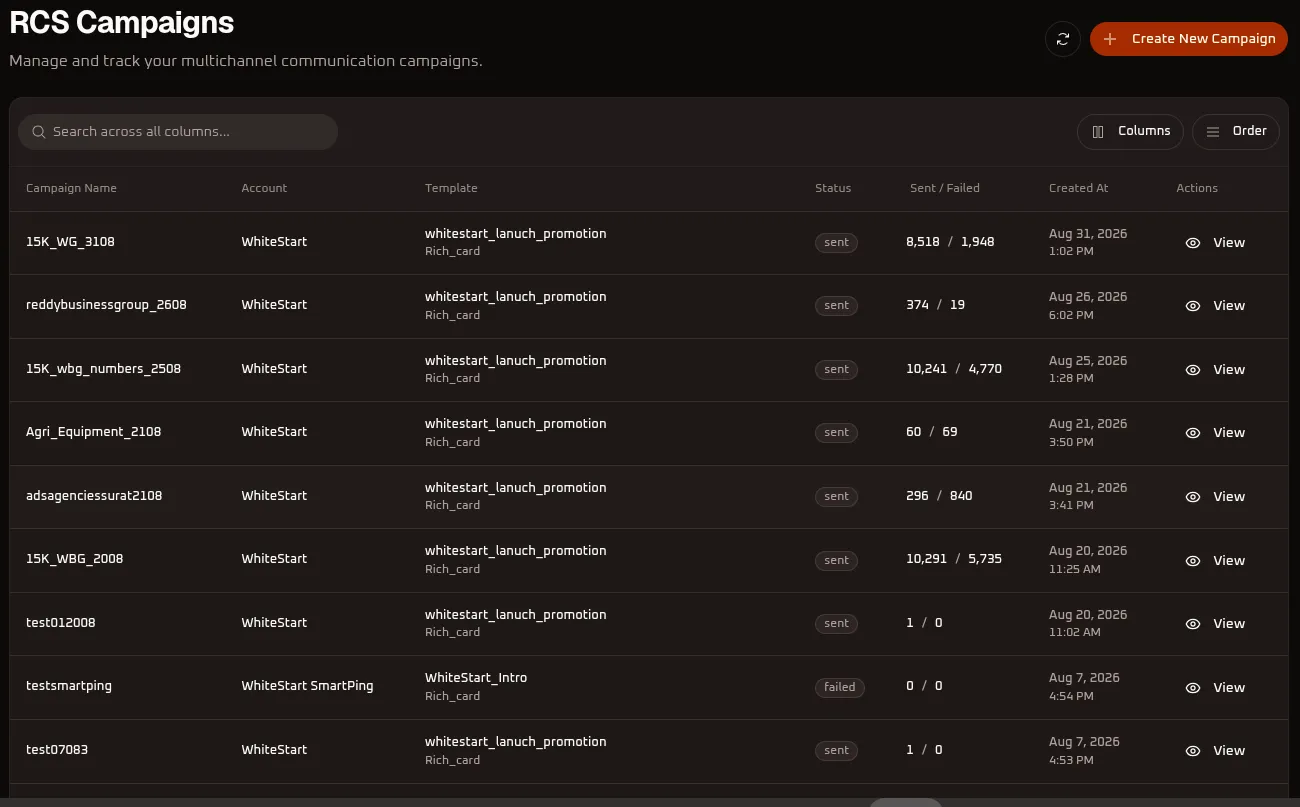Click eye icon for testsmartping
The image size is (1300, 807).
click(1192, 688)
